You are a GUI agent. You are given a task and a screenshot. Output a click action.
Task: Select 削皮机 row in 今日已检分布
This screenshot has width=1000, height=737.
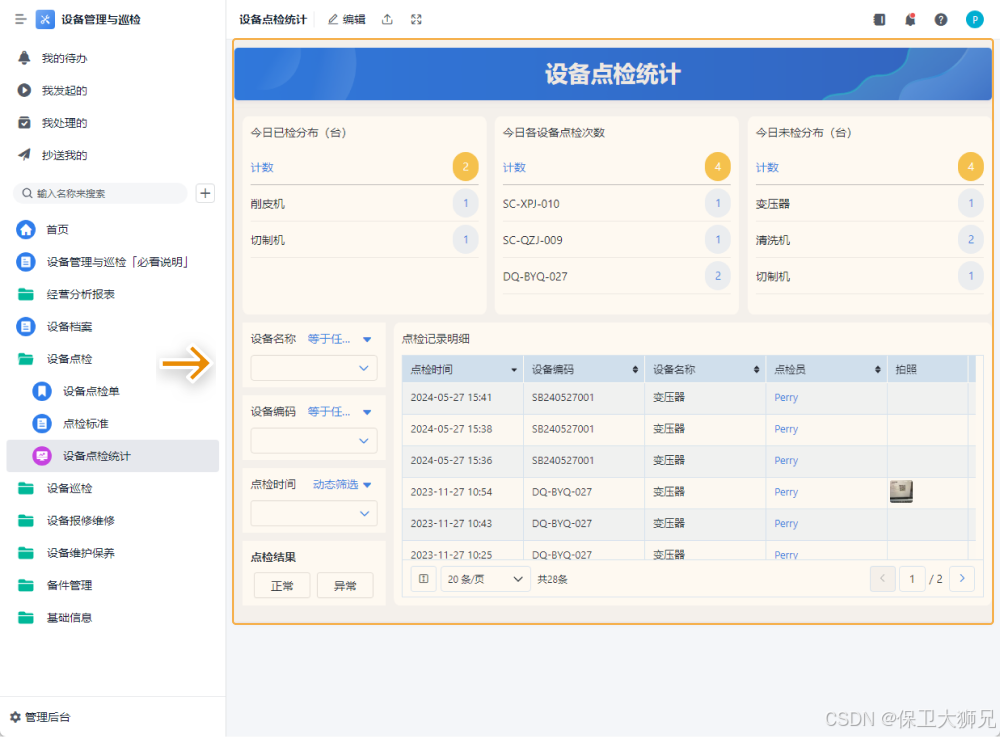[x=364, y=203]
